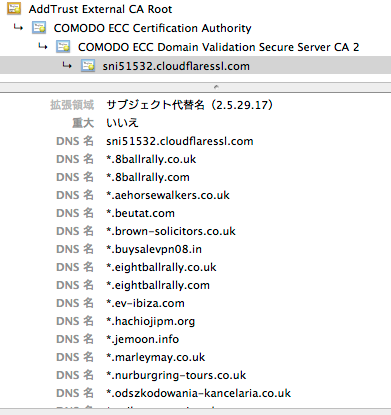Screen dimensions: 391x415
Task: Click DNS name *.eightballrally.co.uk
Action: [x=161, y=267]
